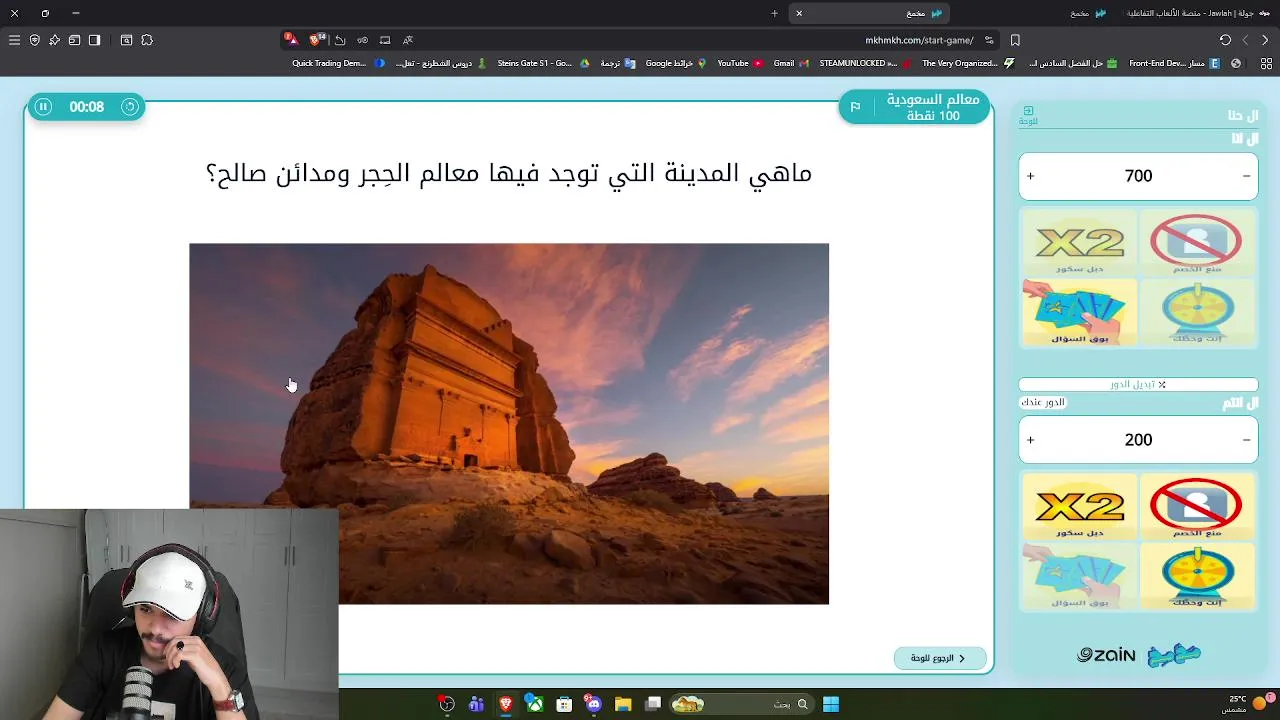The width and height of the screenshot is (1280, 720).
Task: Open the Gmail bookmark
Action: [790, 63]
